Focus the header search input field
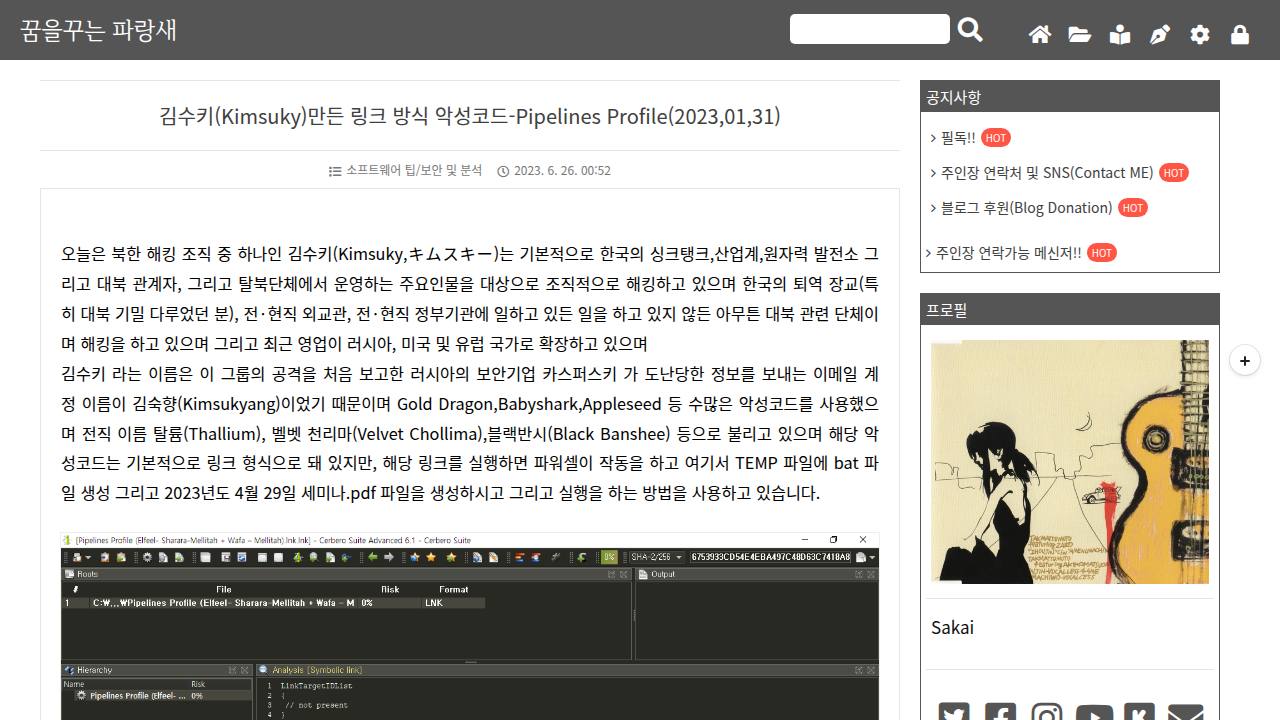This screenshot has height=720, width=1280. [870, 29]
